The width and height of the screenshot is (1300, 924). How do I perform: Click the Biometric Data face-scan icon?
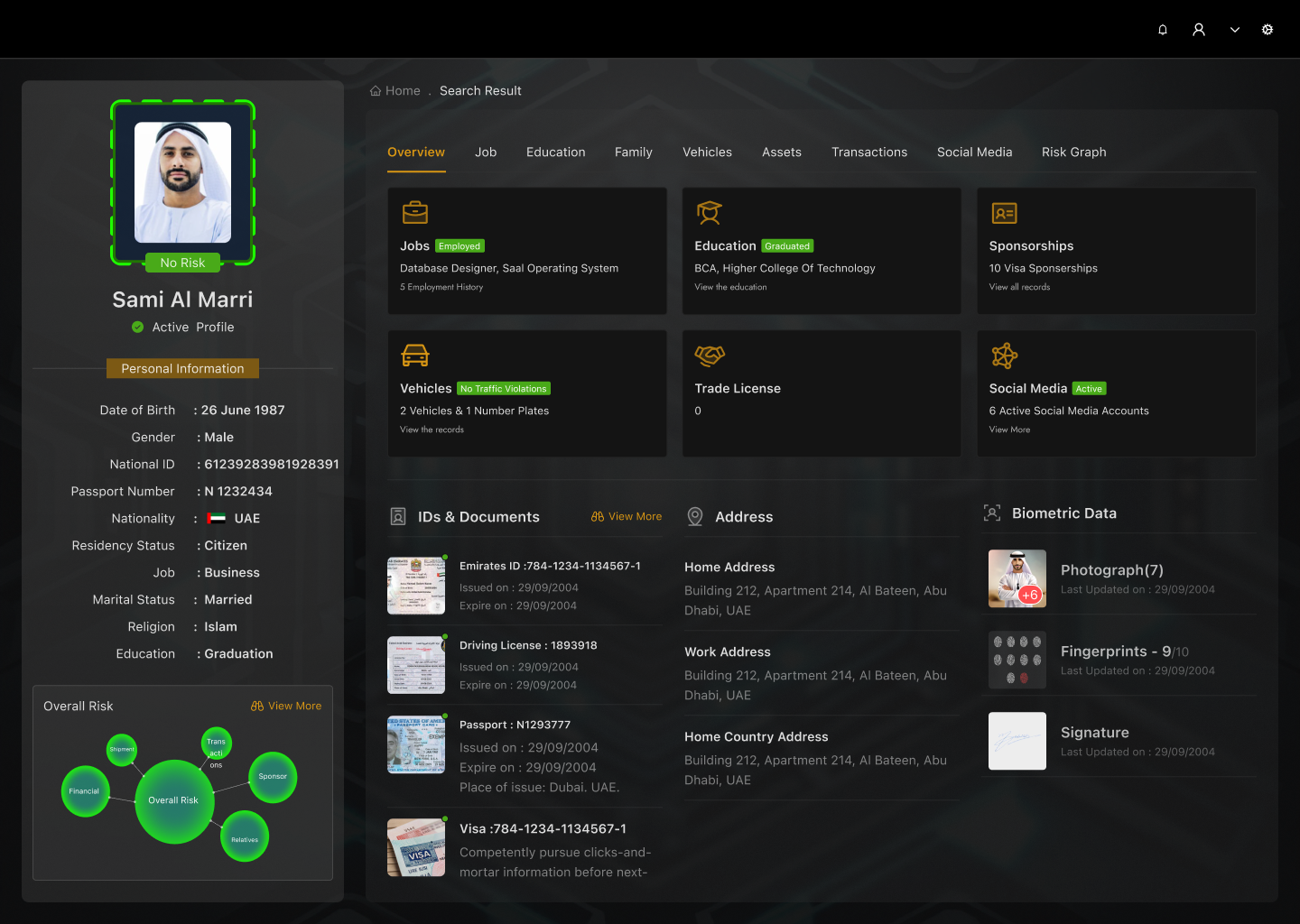click(992, 513)
